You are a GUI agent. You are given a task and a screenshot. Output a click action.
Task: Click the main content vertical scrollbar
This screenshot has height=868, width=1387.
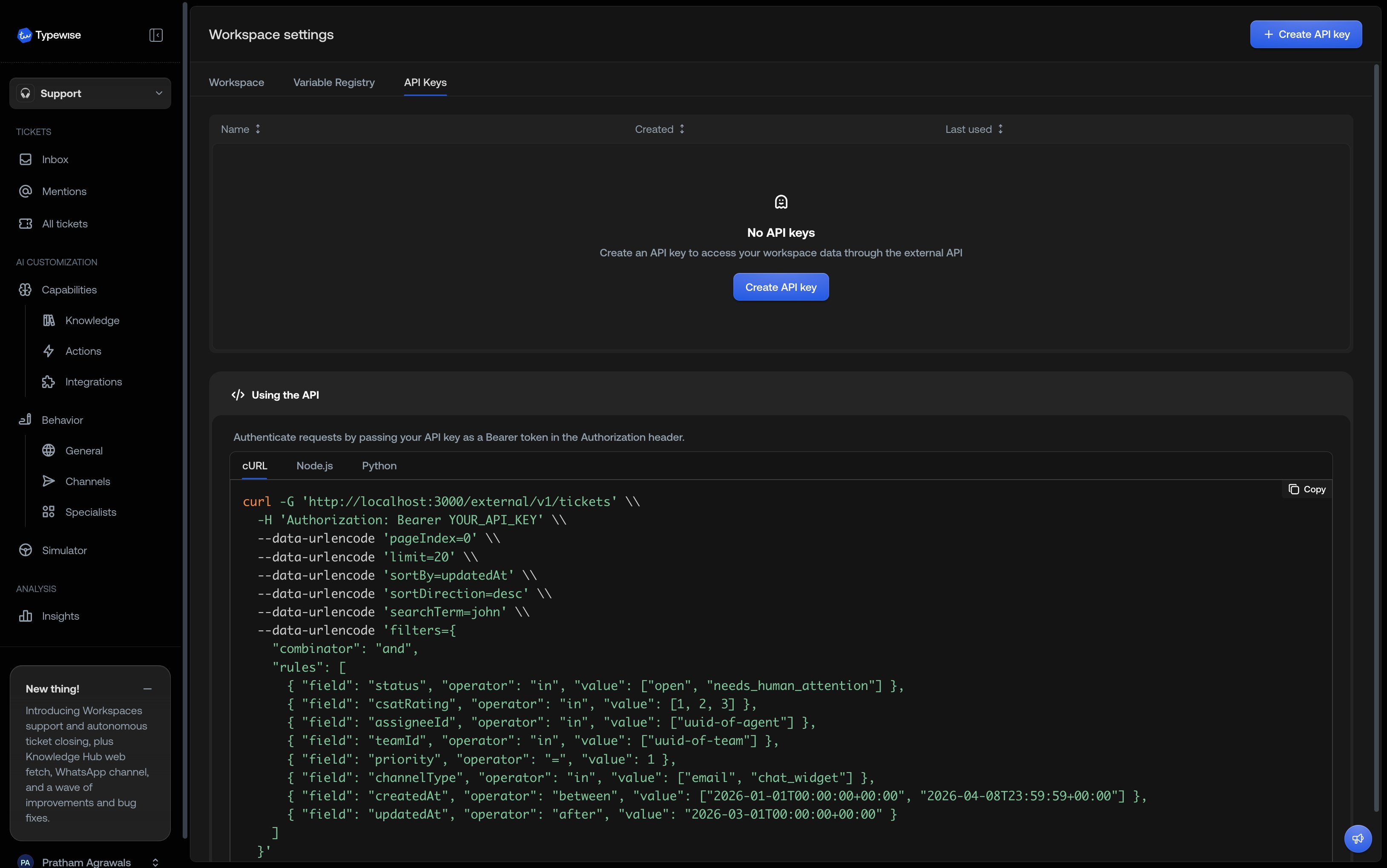(x=1376, y=437)
